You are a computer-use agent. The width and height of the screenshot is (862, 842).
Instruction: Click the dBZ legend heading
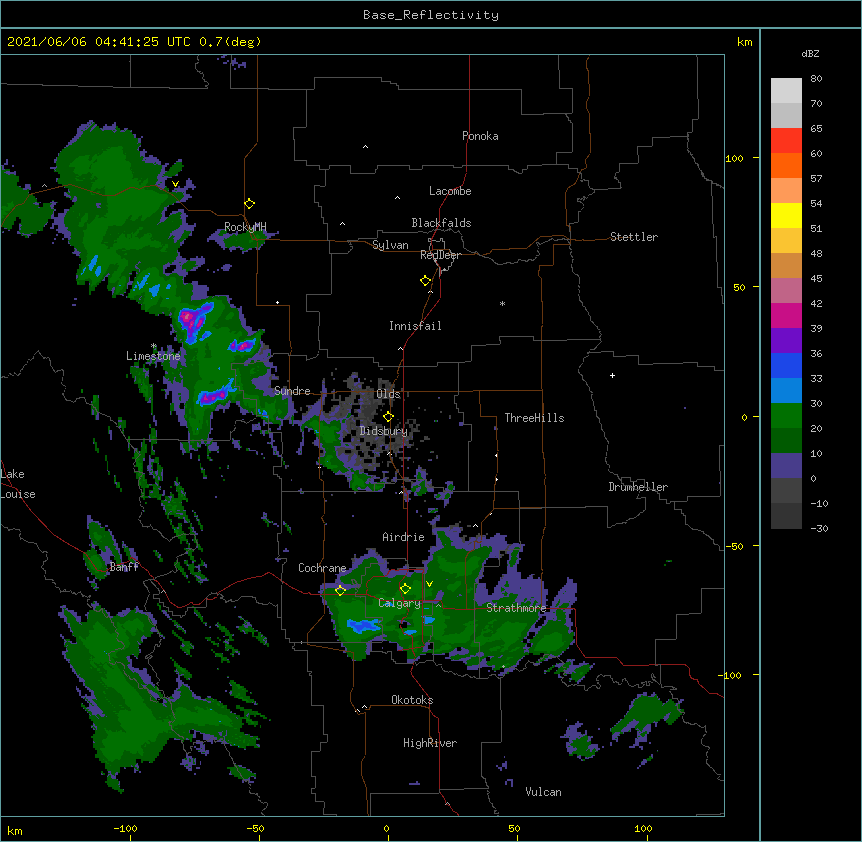[x=810, y=53]
